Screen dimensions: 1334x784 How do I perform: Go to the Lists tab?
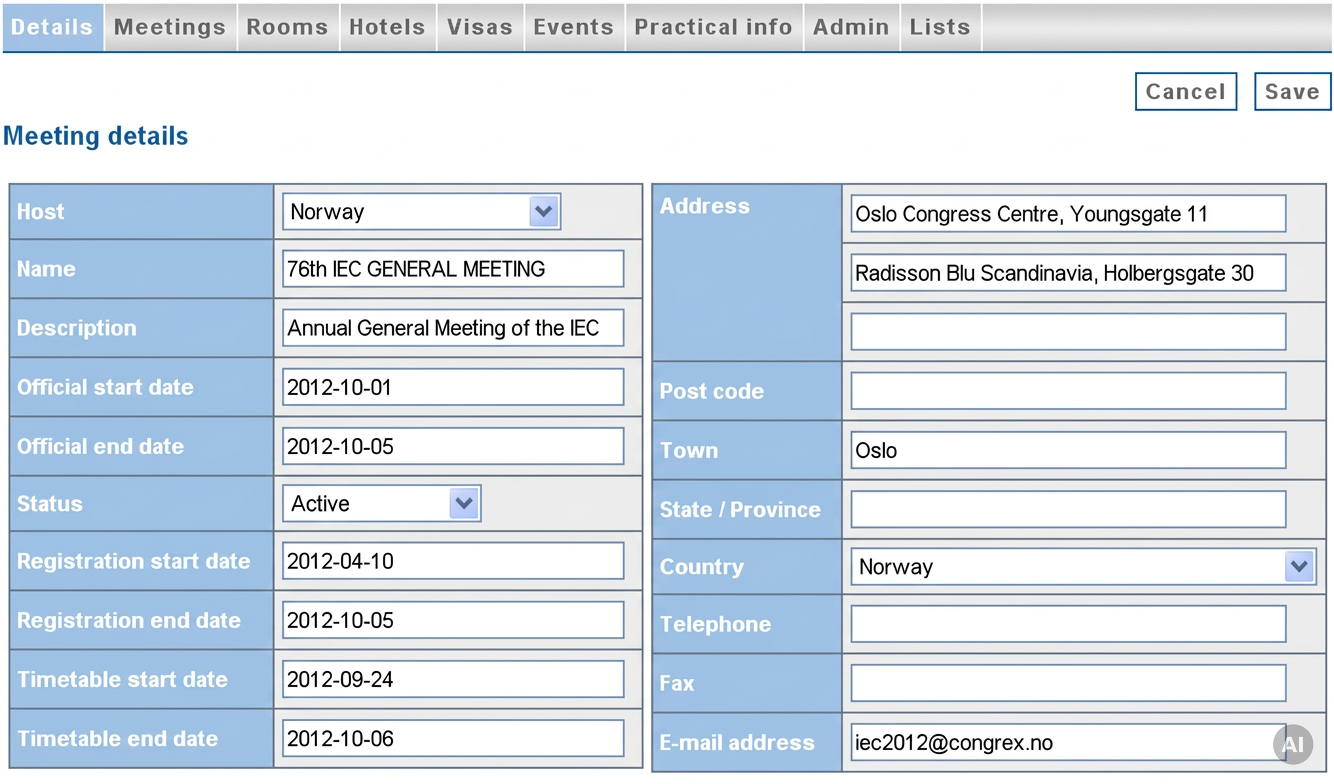click(x=940, y=27)
